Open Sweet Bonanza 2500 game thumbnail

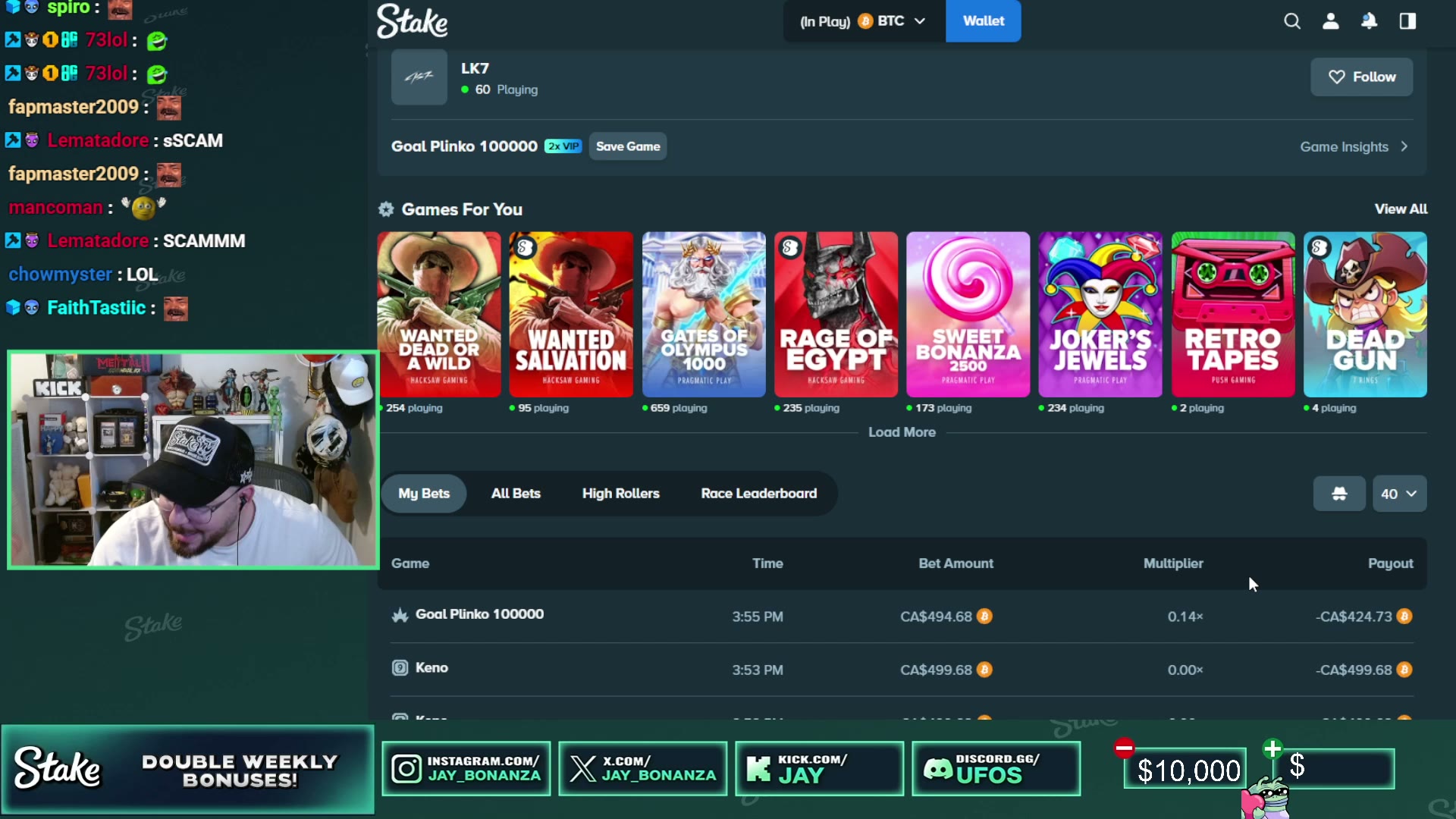[968, 315]
